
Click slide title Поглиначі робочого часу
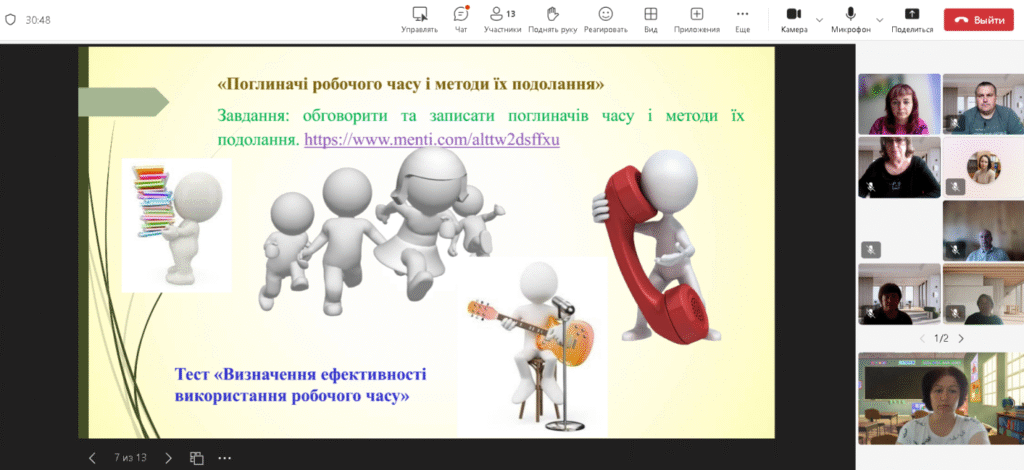(411, 84)
